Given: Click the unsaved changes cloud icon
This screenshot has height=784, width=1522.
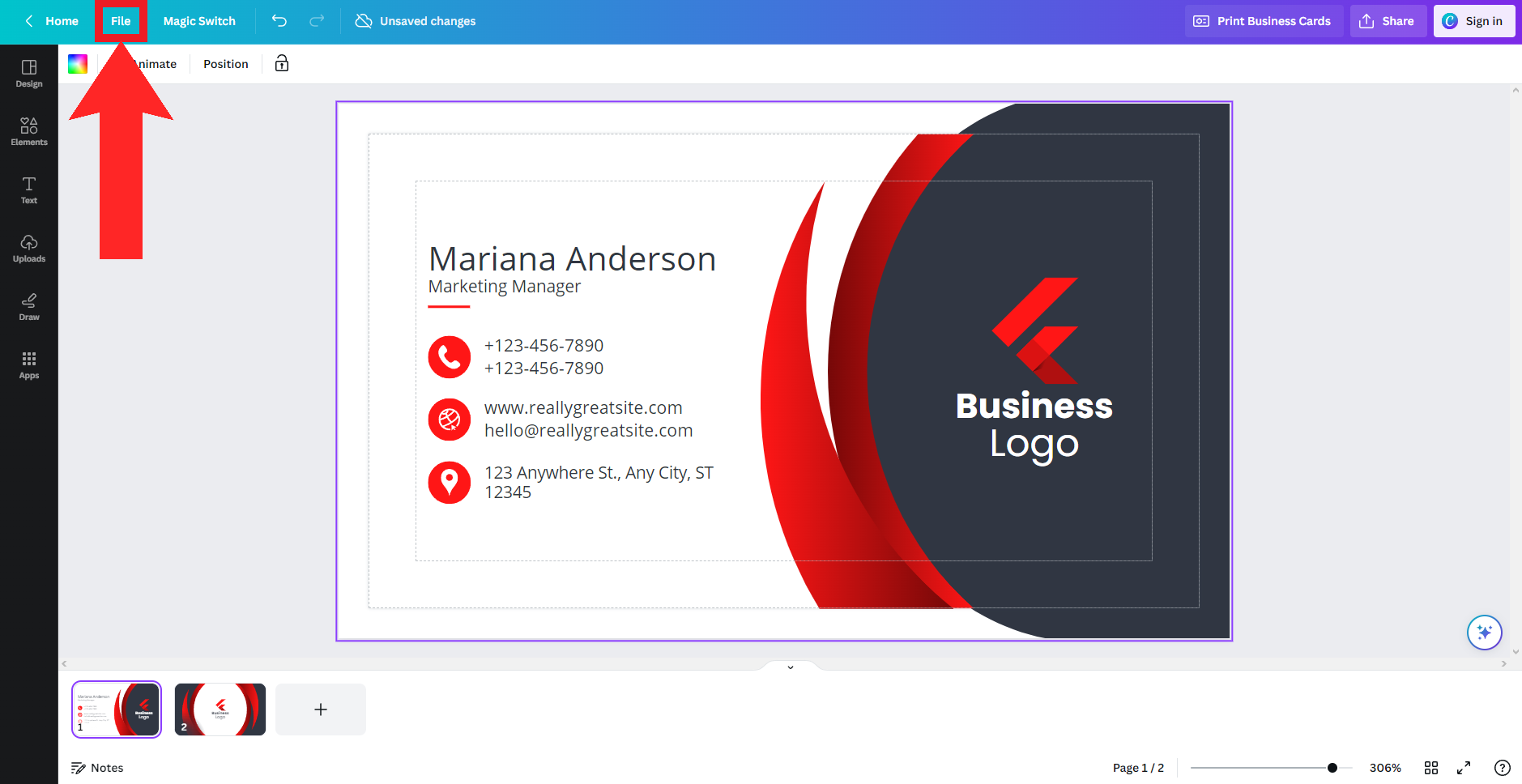Looking at the screenshot, I should point(364,21).
